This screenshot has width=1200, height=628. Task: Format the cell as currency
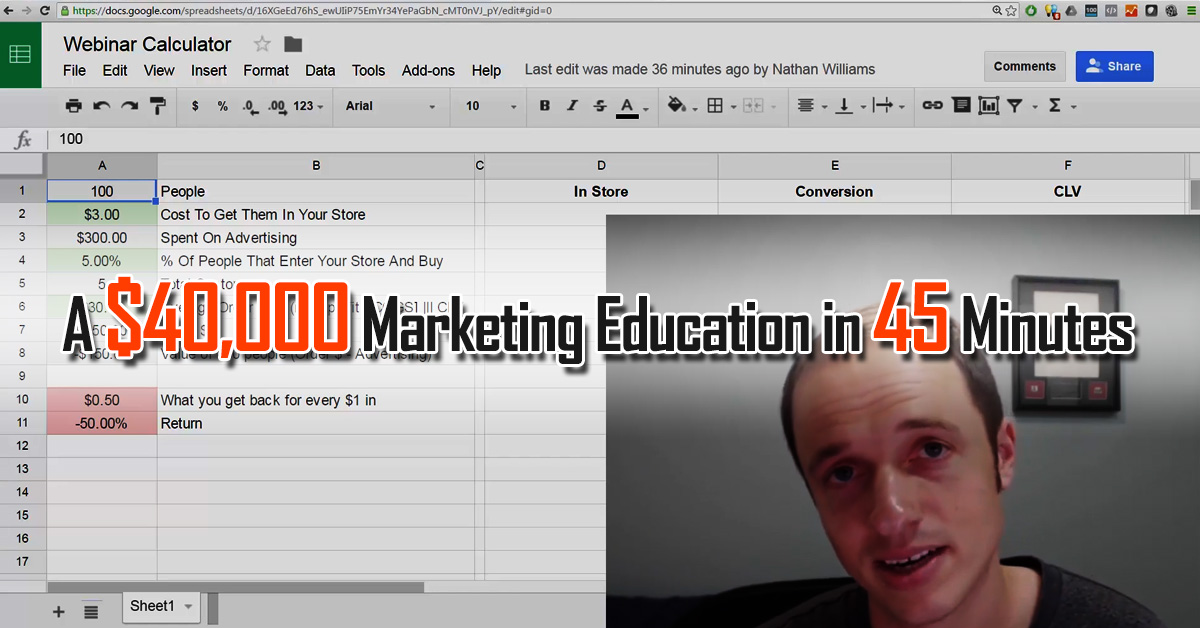click(195, 106)
